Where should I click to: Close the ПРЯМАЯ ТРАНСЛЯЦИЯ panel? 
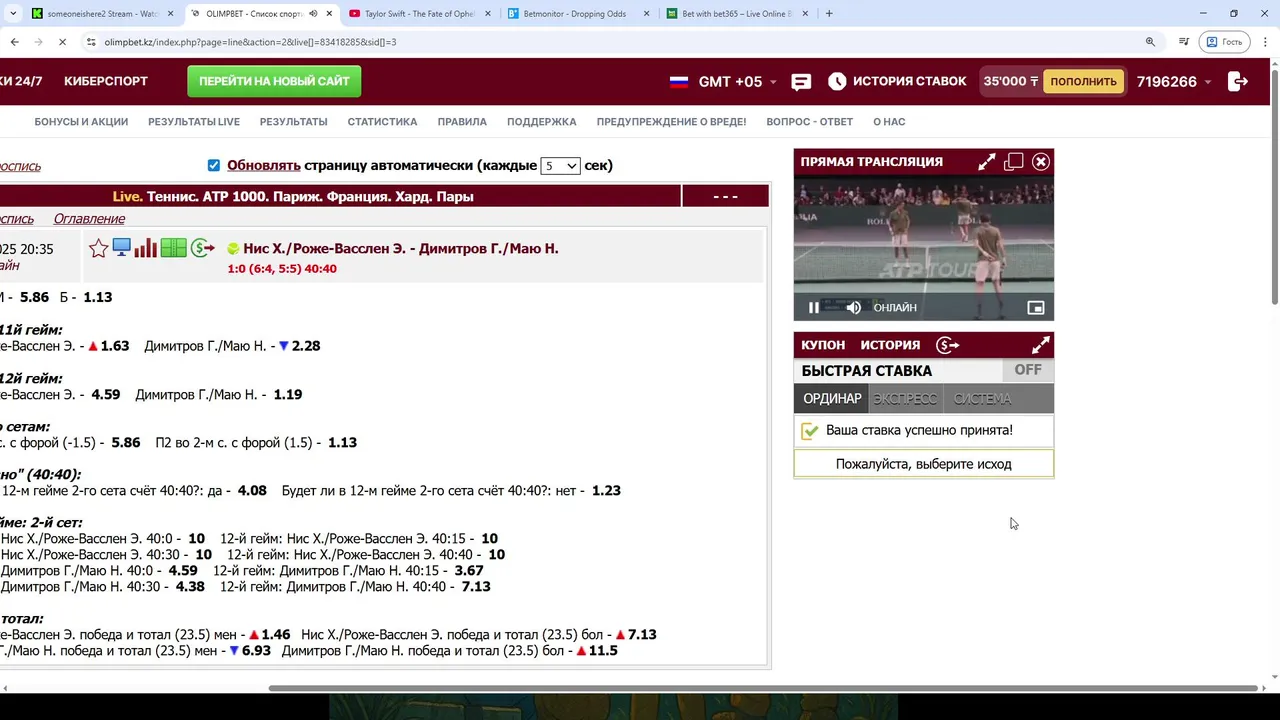[x=1041, y=161]
